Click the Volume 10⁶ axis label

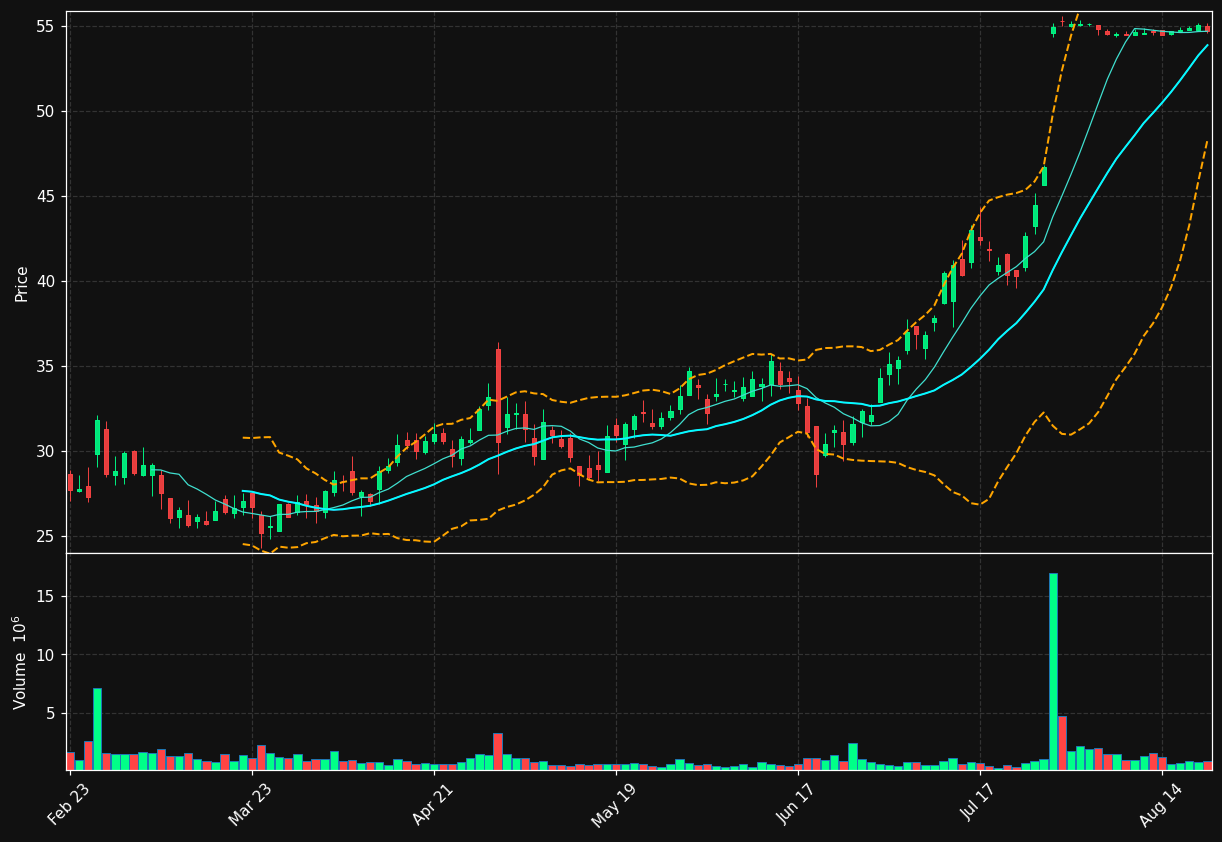point(20,662)
